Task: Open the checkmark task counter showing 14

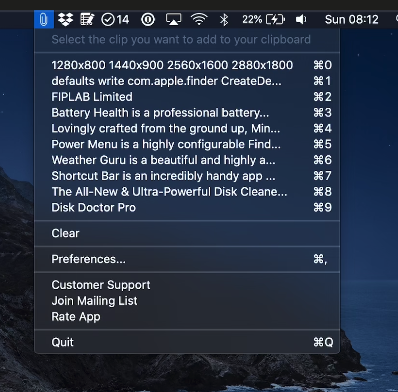Action: point(115,20)
